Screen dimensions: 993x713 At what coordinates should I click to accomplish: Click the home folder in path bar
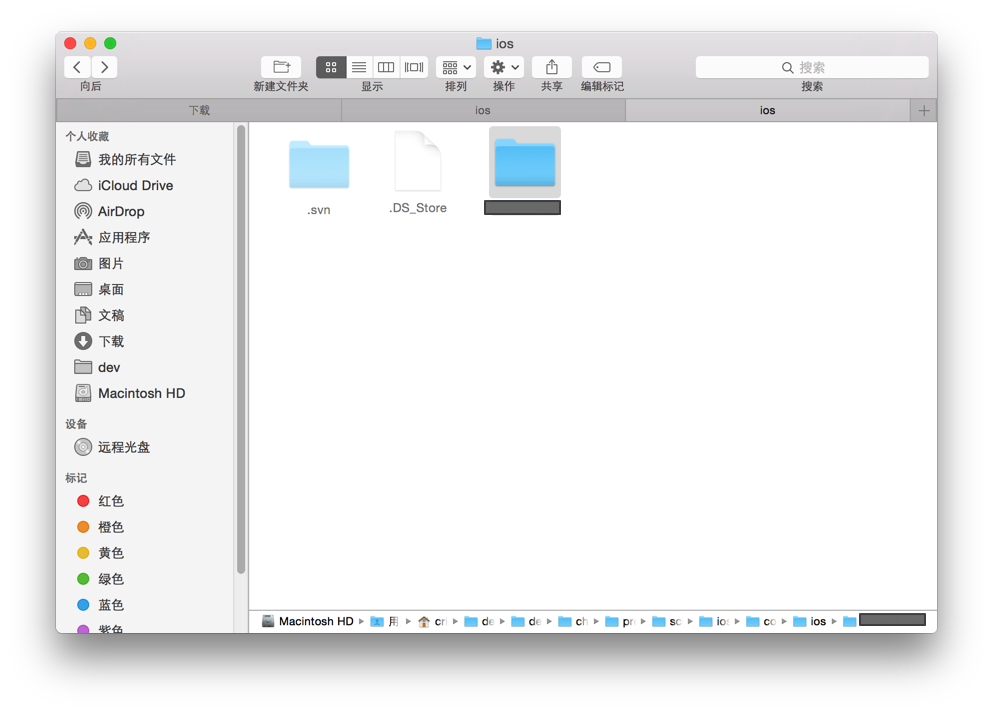(x=432, y=621)
